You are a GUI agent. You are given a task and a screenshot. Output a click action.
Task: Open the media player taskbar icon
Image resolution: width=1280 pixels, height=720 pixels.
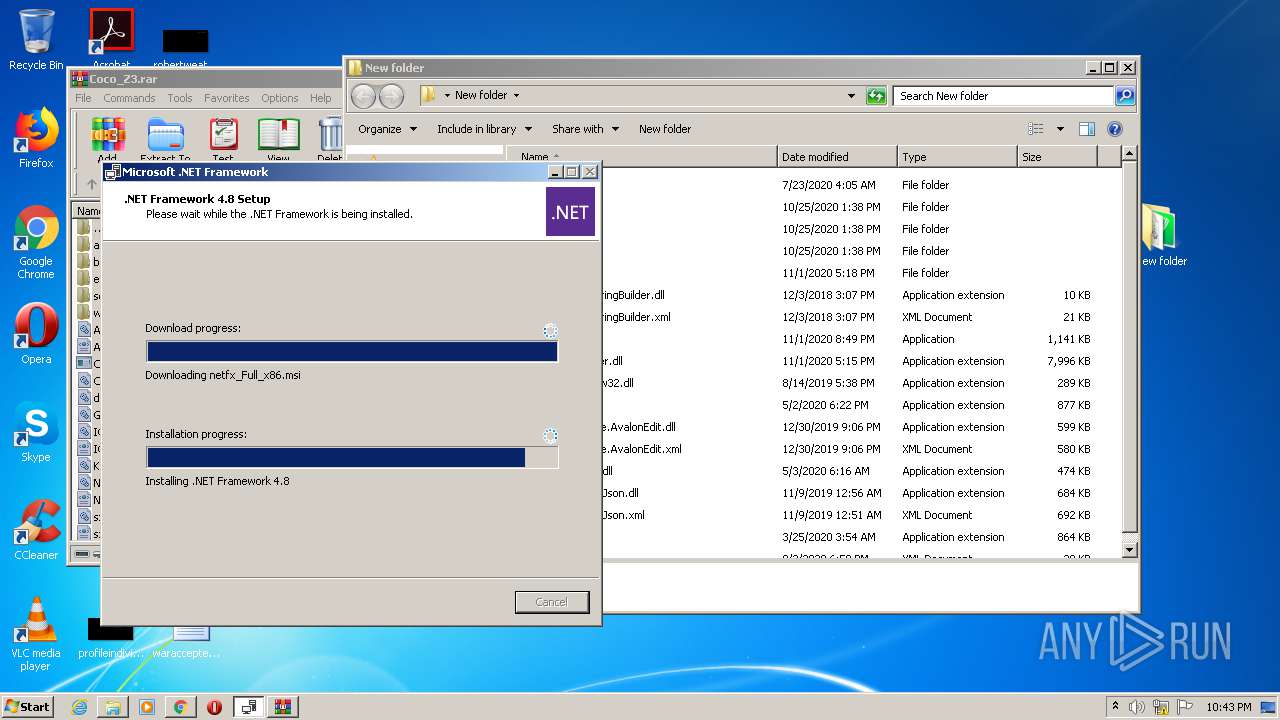(147, 707)
